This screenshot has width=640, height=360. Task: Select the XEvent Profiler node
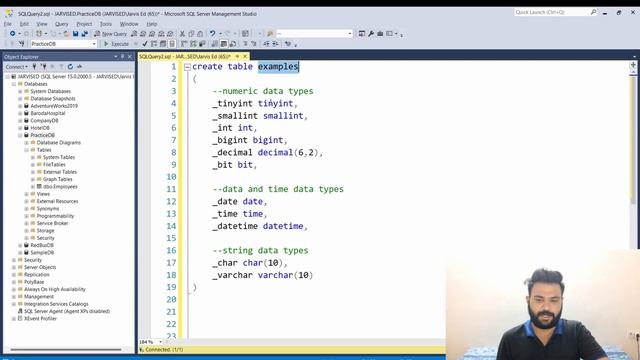pos(40,319)
